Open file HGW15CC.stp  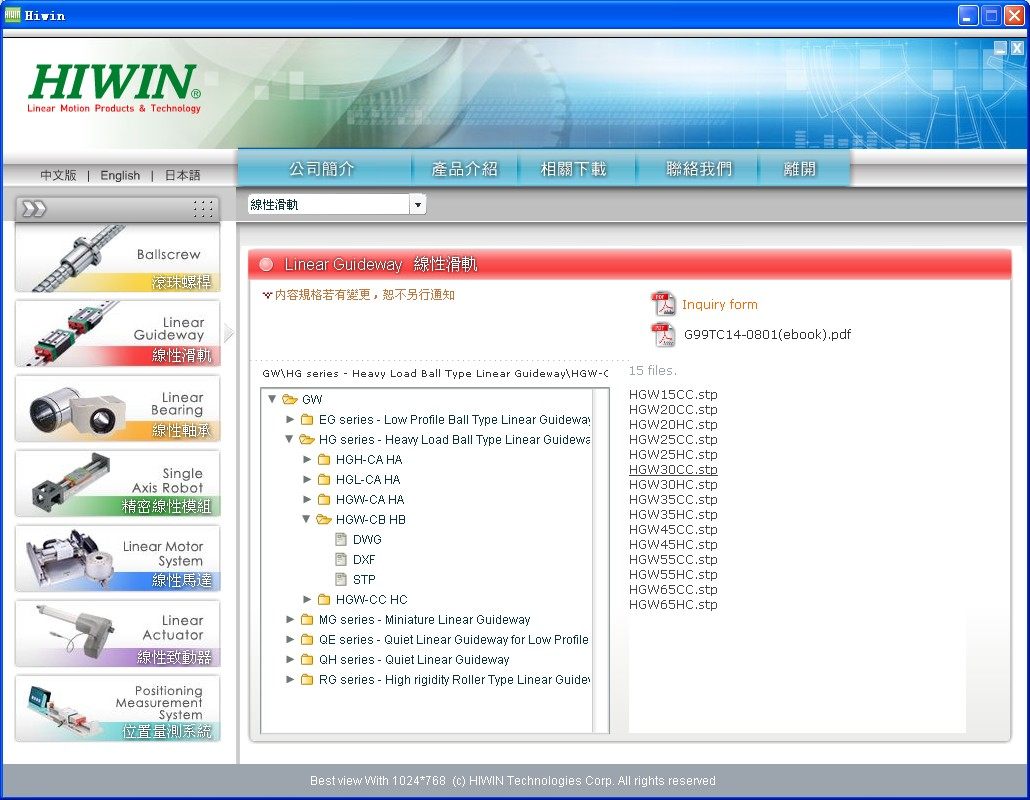(673, 394)
